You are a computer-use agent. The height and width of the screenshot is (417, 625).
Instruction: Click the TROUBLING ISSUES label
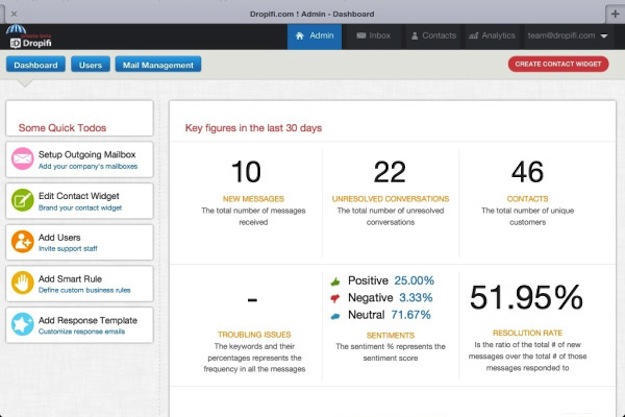pos(254,334)
